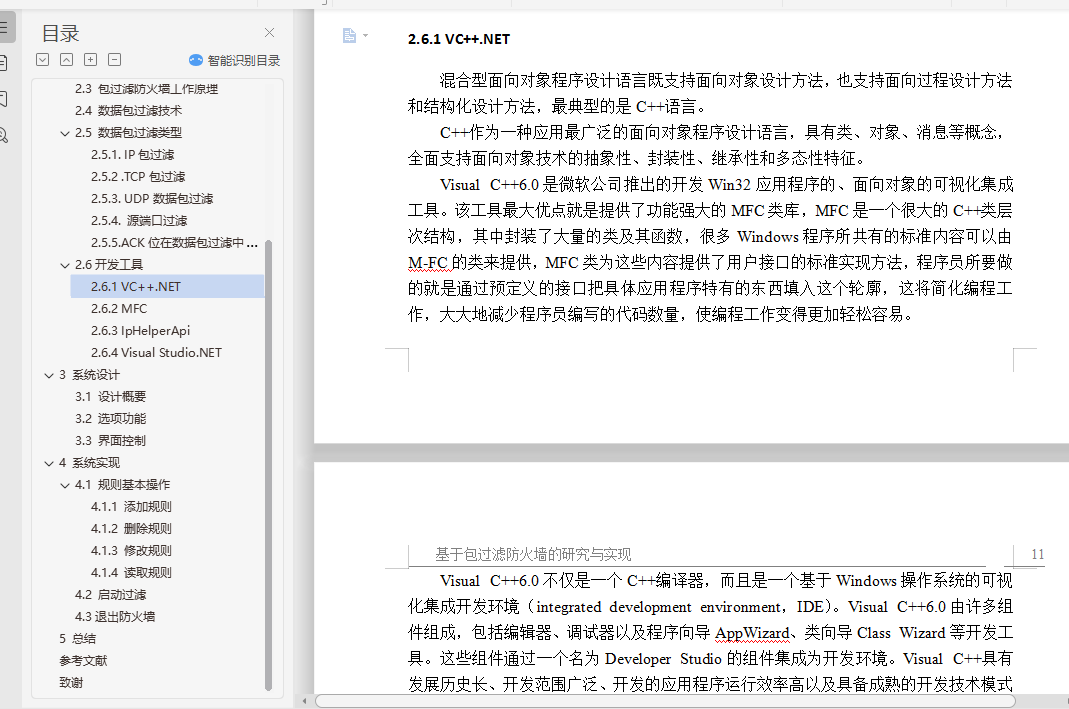Image resolution: width=1069 pixels, height=709 pixels.
Task: Go to 3.1 设计概要
Action: click(110, 397)
